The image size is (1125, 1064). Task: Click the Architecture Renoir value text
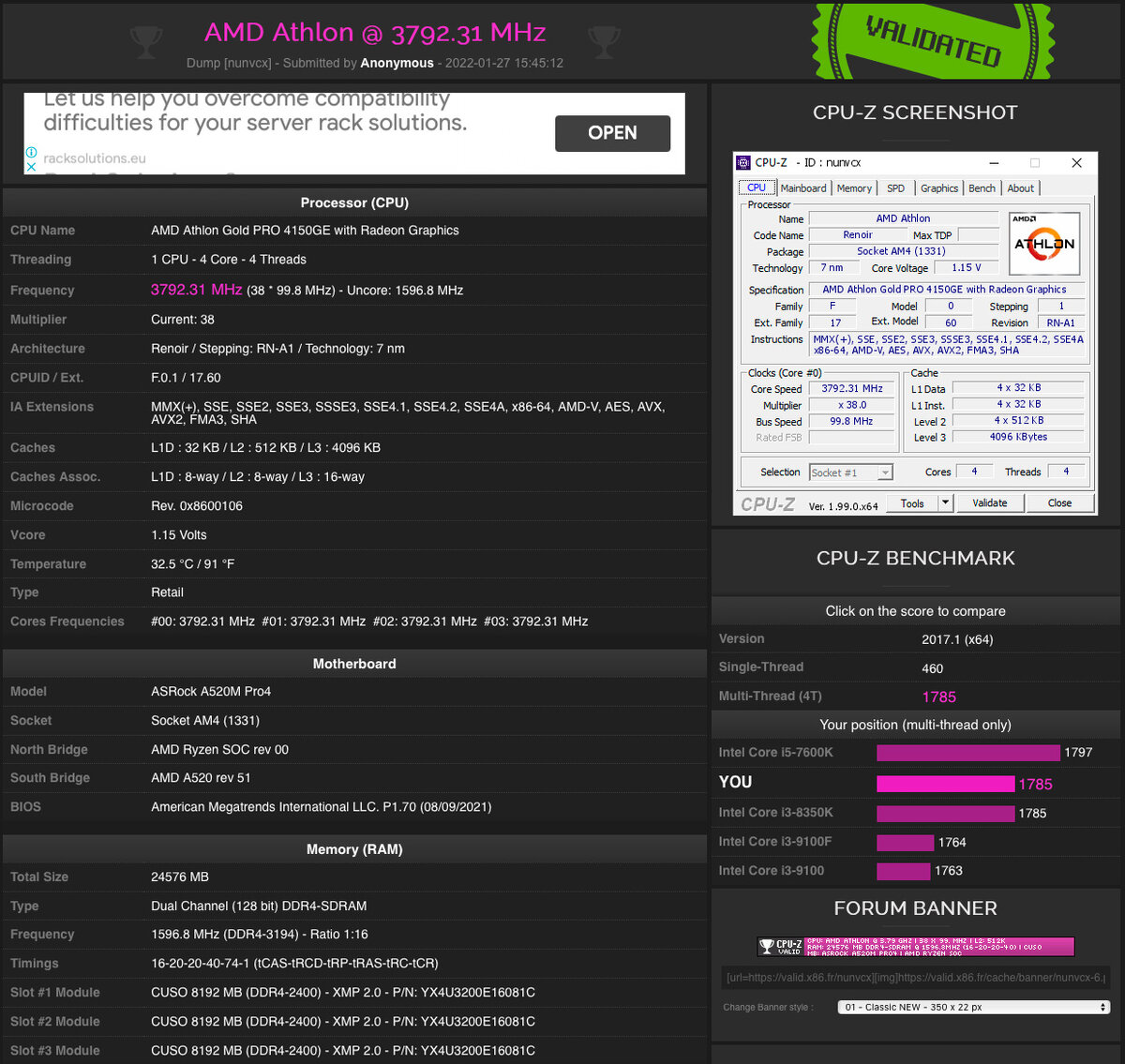click(x=277, y=349)
